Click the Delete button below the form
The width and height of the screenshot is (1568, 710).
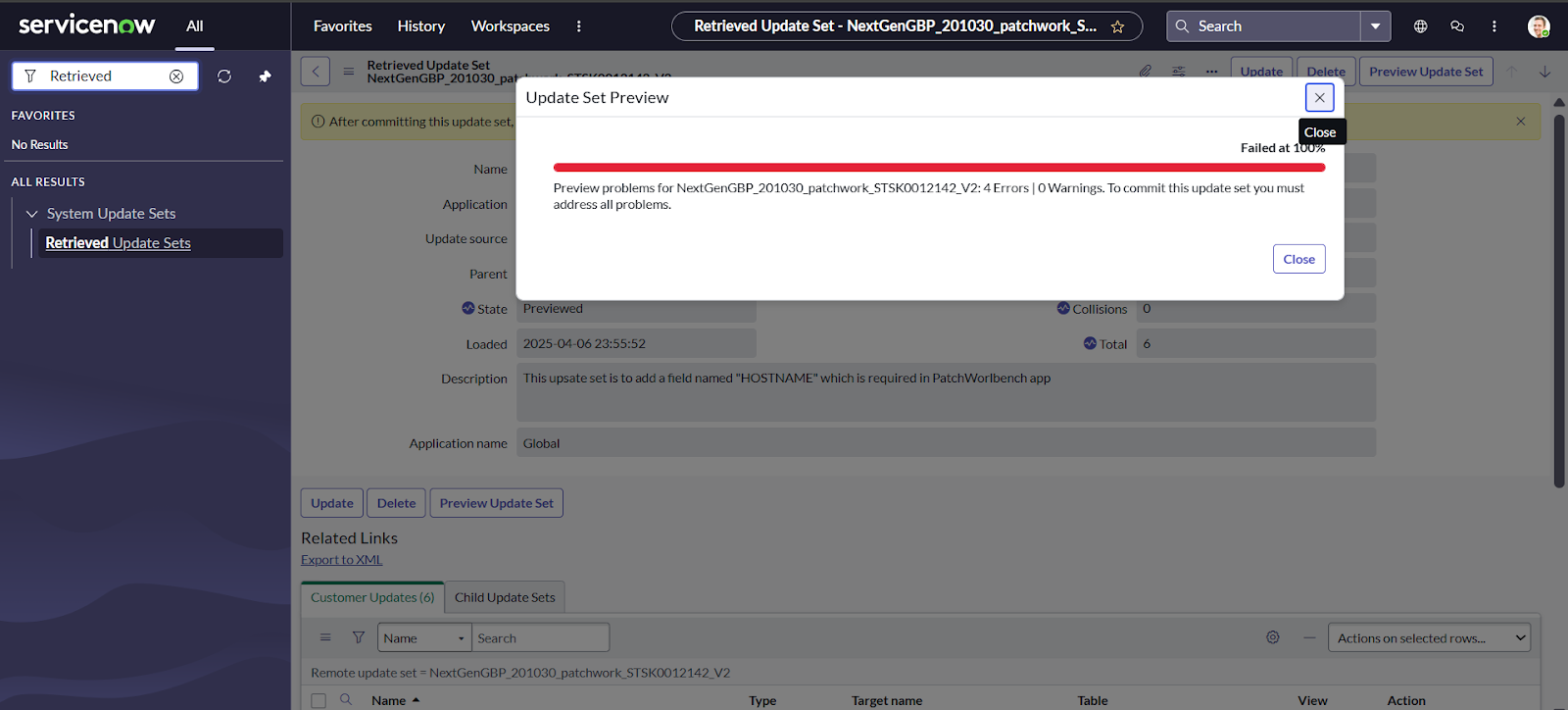click(x=397, y=503)
